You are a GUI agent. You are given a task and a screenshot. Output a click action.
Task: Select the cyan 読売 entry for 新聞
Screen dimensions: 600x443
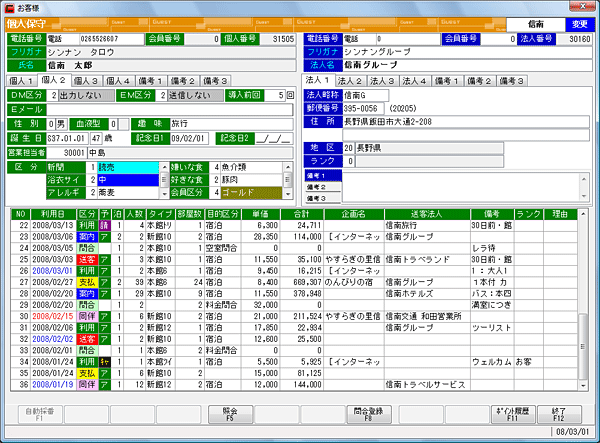(x=128, y=167)
